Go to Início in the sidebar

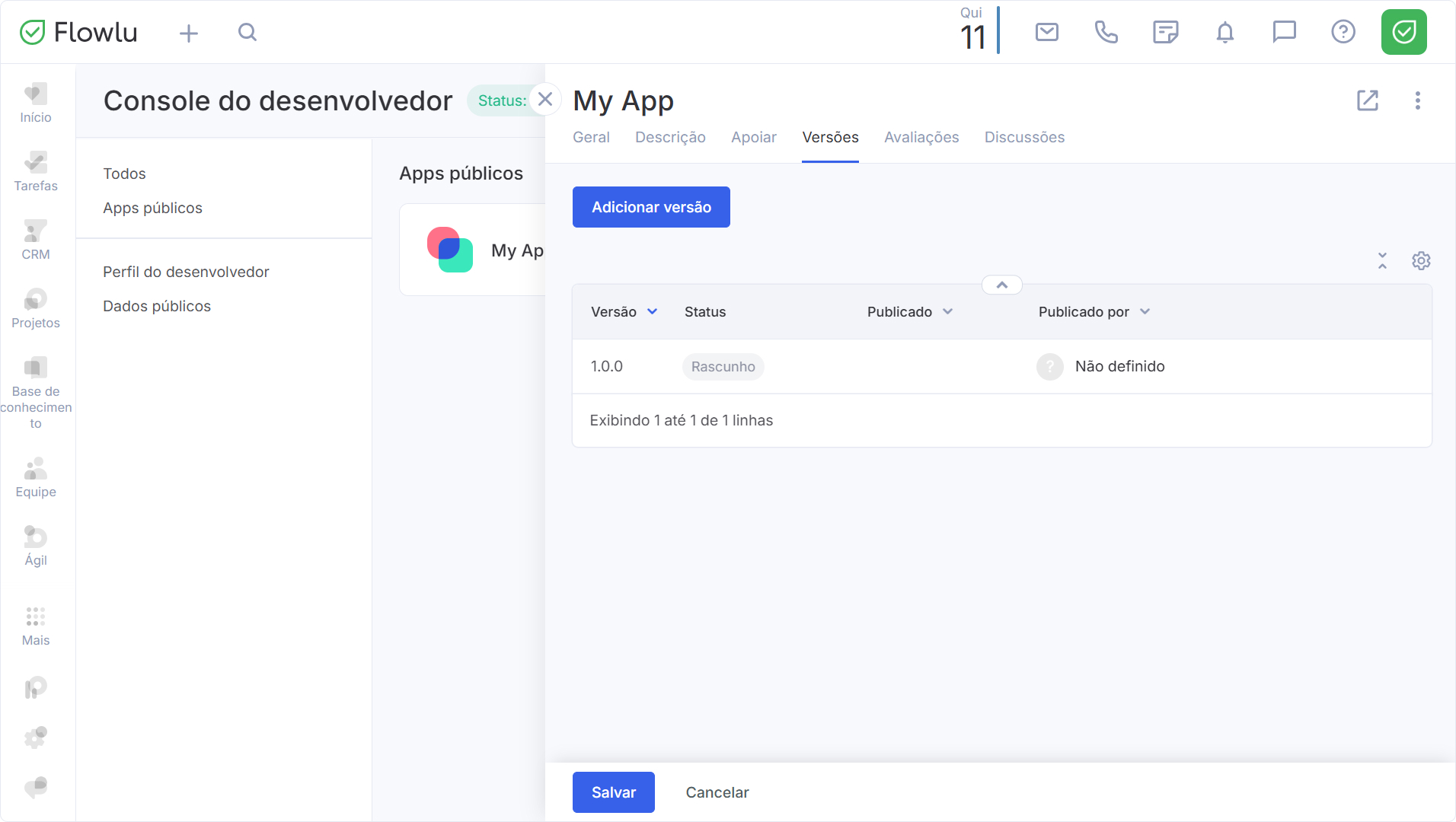pos(36,103)
